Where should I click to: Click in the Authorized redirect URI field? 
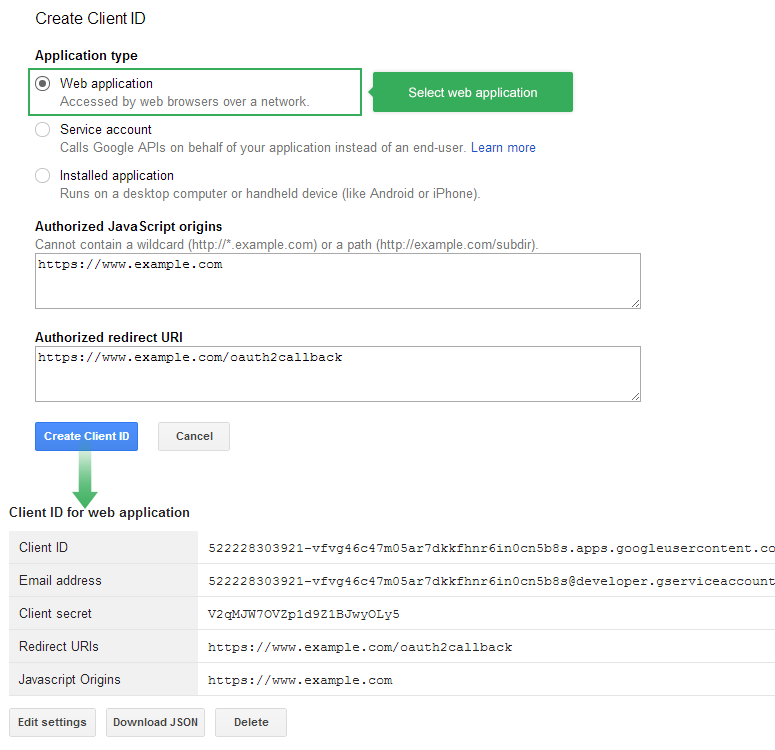(338, 374)
